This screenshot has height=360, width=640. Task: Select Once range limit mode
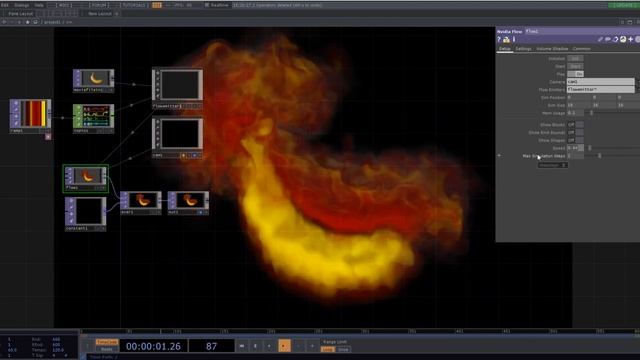pos(343,349)
